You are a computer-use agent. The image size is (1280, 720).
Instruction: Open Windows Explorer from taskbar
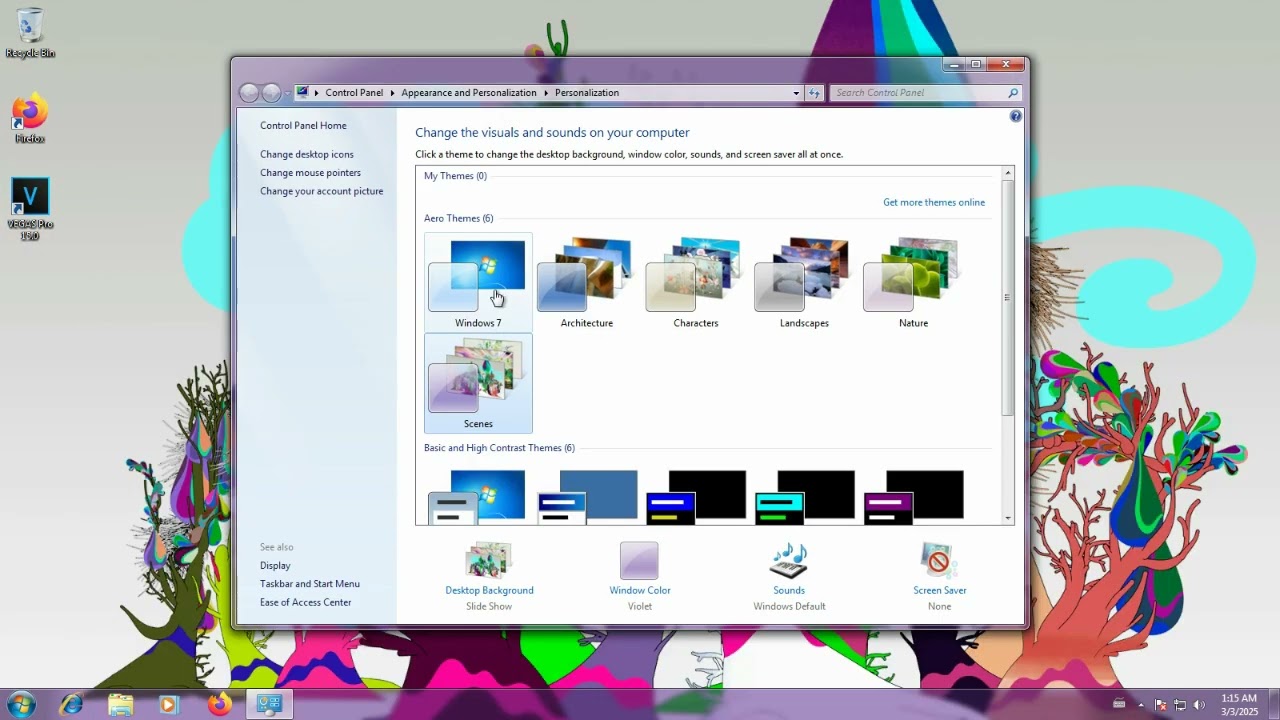coord(120,704)
